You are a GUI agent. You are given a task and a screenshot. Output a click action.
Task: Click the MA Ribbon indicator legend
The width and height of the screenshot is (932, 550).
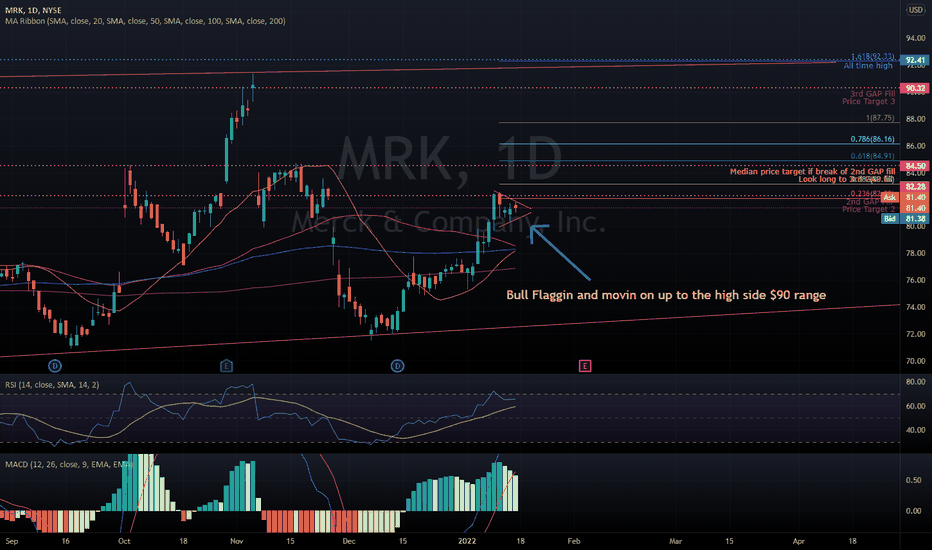point(145,21)
